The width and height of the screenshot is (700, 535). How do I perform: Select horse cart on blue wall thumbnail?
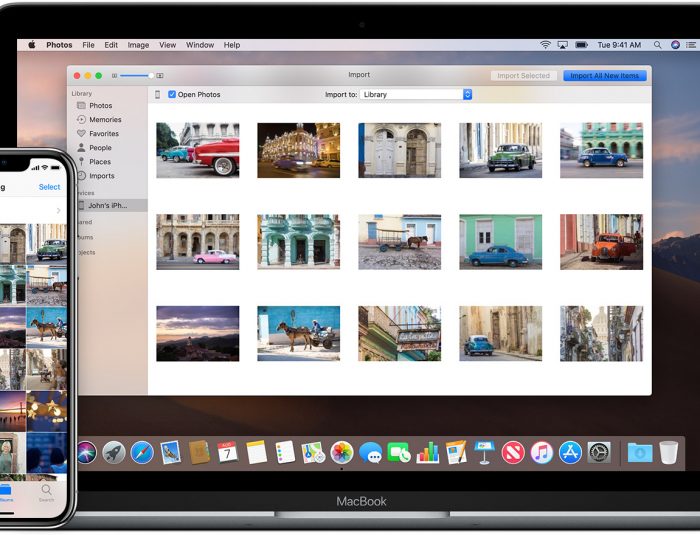tap(299, 334)
